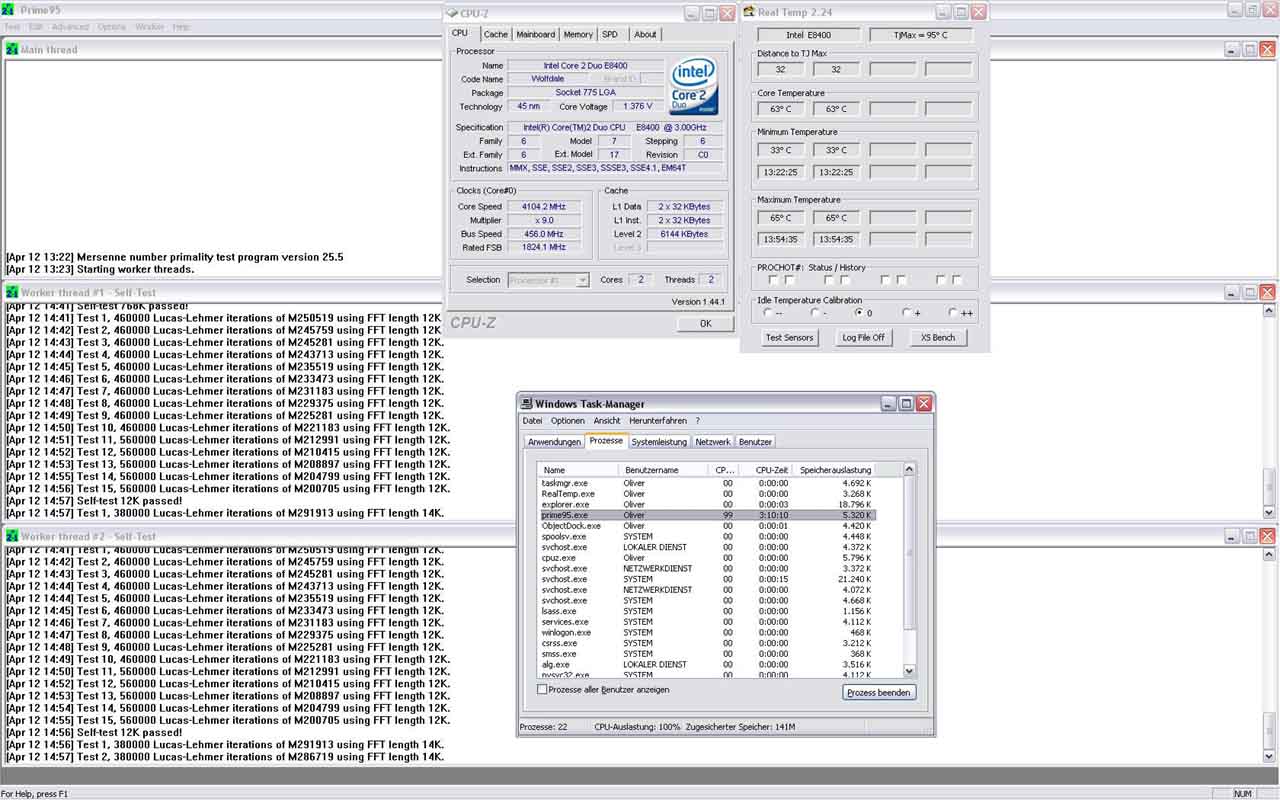This screenshot has width=1280, height=800.
Task: Click the Core Voltage value 1.376 V
Action: coord(636,106)
